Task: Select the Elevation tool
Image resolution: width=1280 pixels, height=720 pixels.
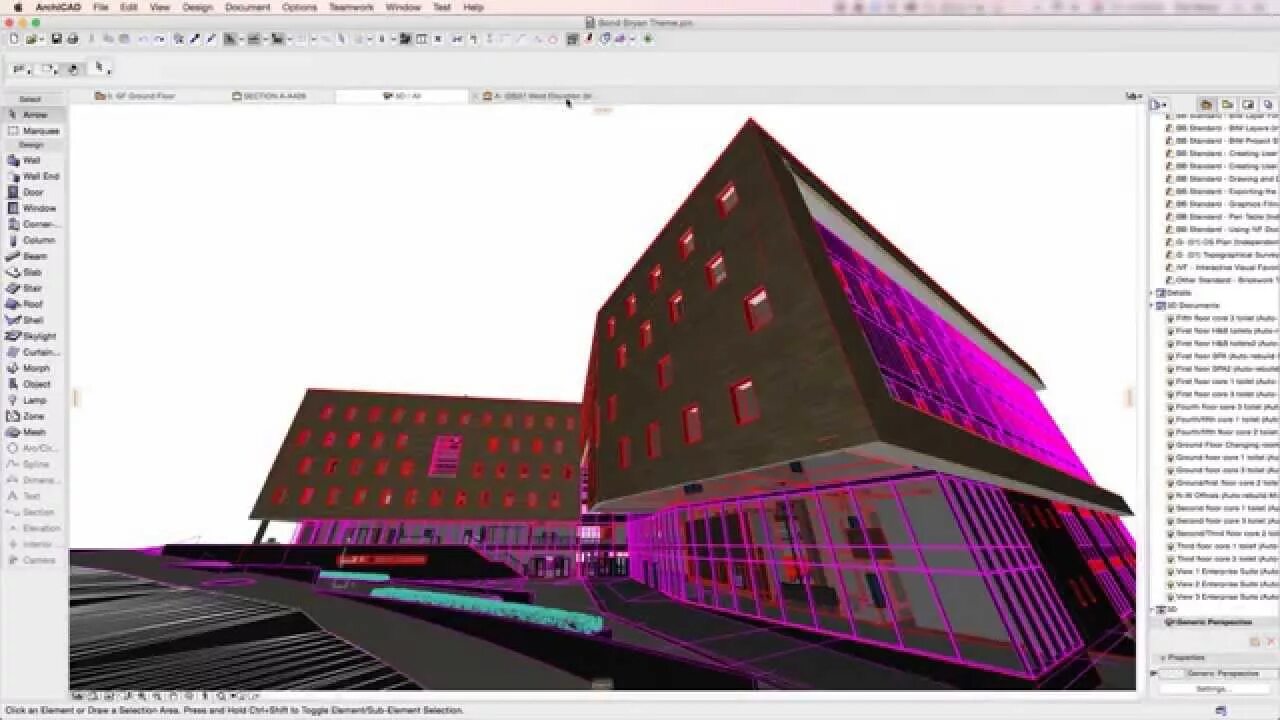Action: (33, 528)
